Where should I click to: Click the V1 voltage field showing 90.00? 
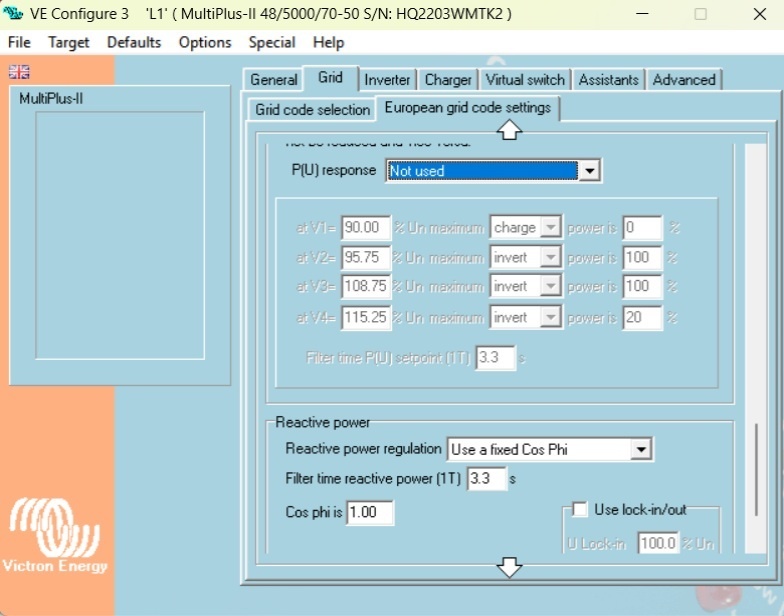pos(366,228)
